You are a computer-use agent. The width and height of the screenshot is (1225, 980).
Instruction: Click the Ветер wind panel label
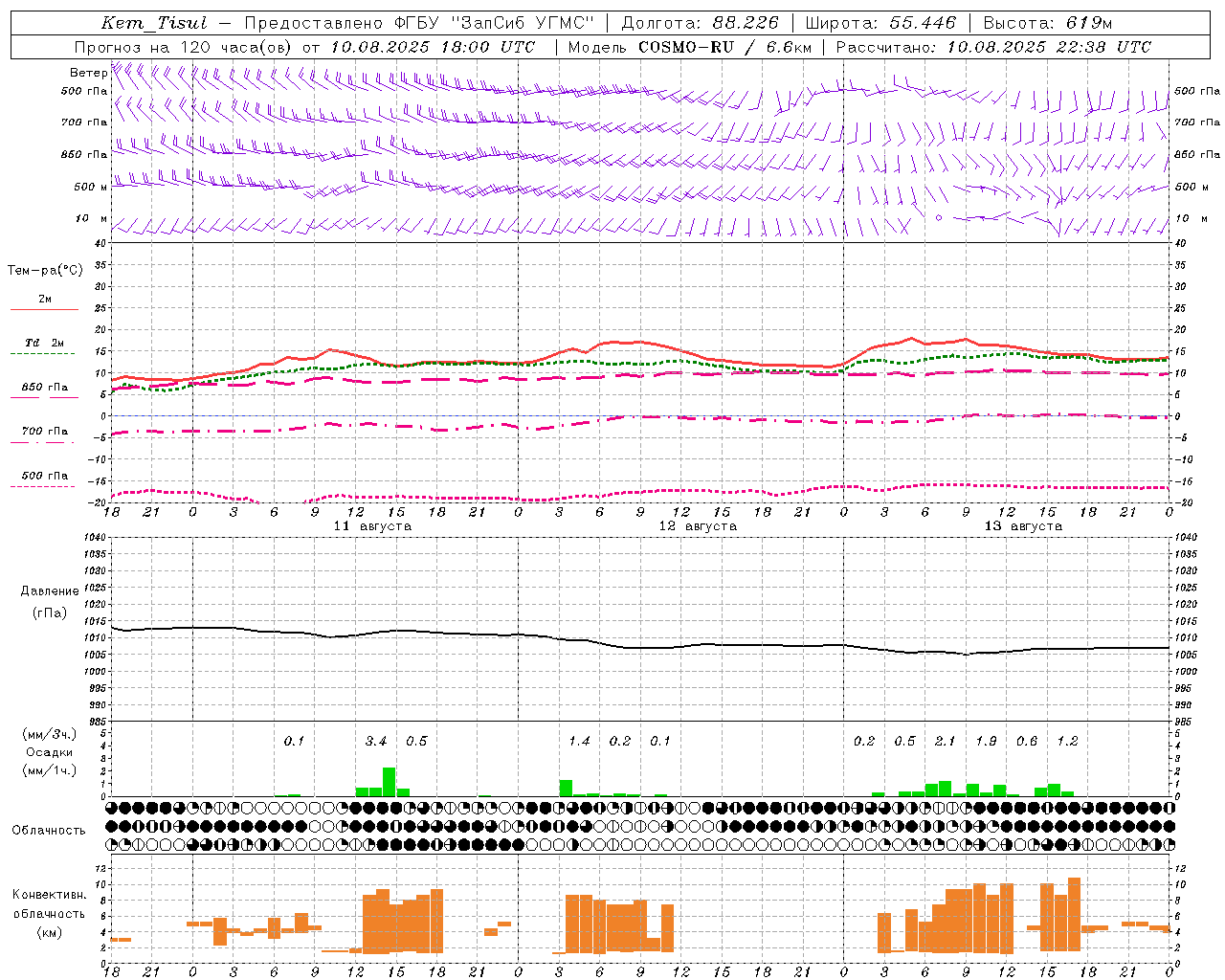pos(88,73)
